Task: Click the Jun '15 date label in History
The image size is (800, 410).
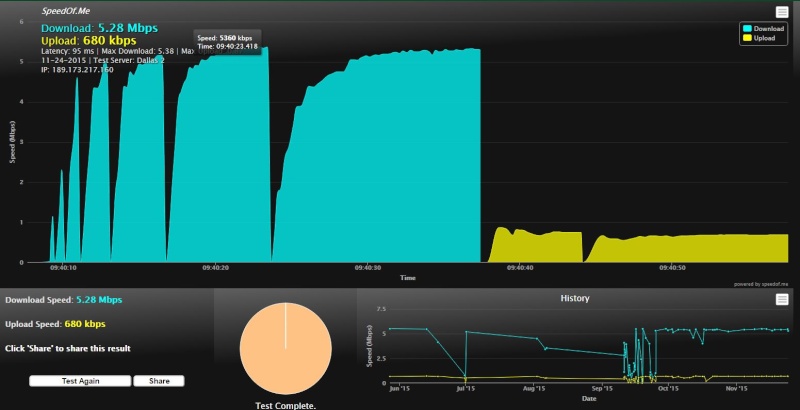Action: pyautogui.click(x=399, y=389)
